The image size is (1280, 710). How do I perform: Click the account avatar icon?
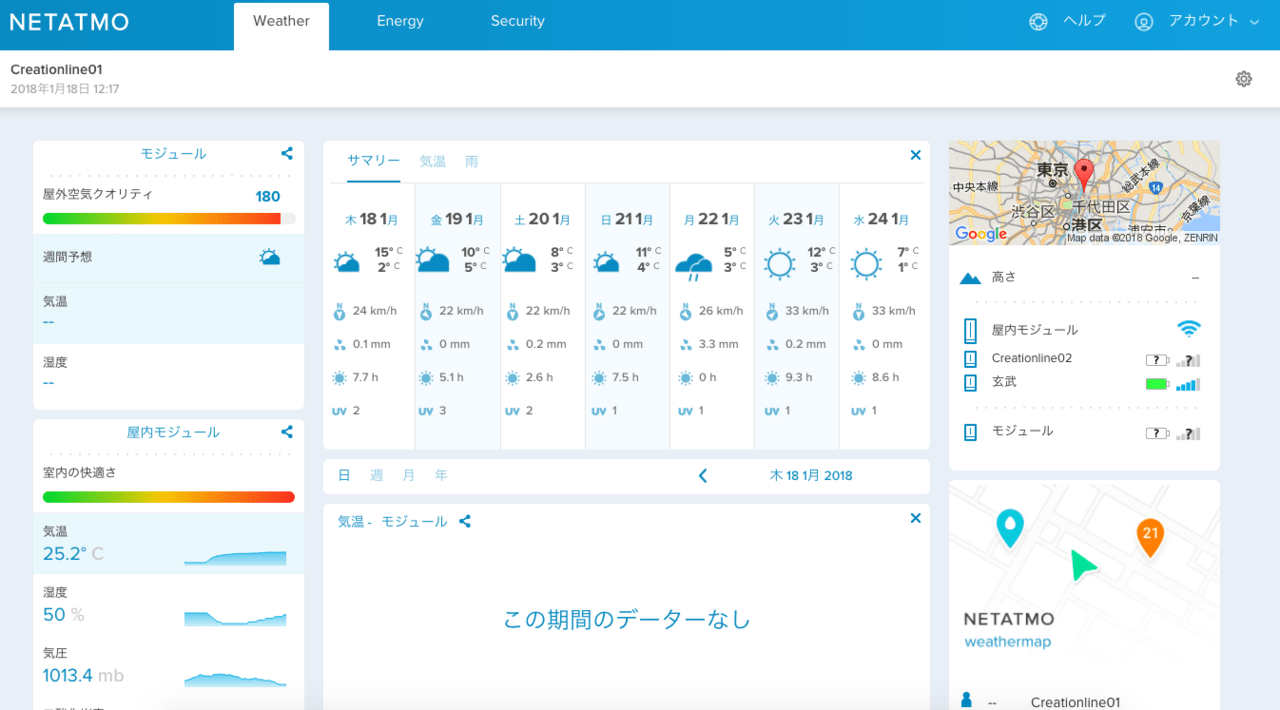point(1144,21)
